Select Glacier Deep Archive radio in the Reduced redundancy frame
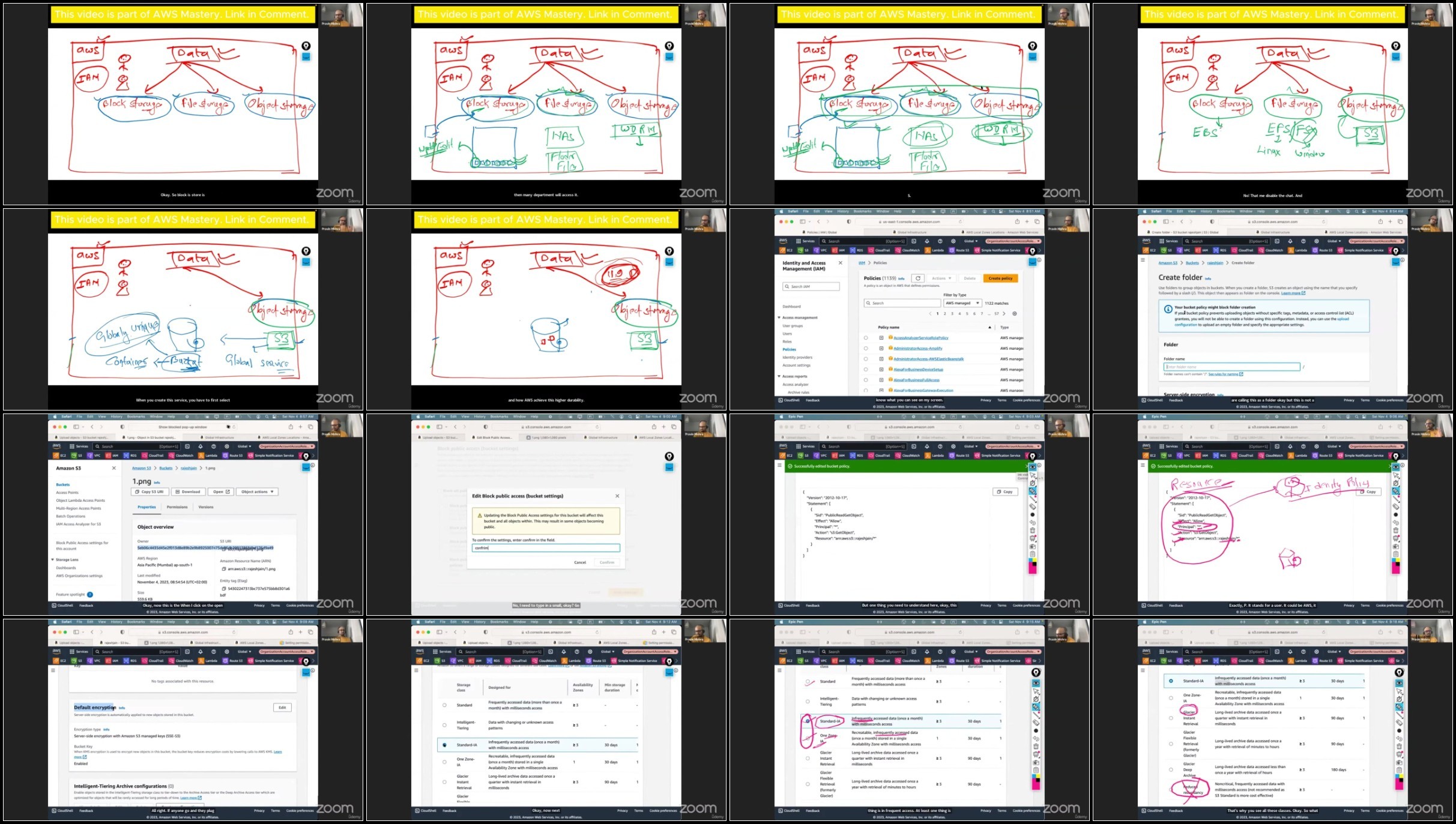Screen dimensions: 1456x824 pyautogui.click(x=1171, y=769)
